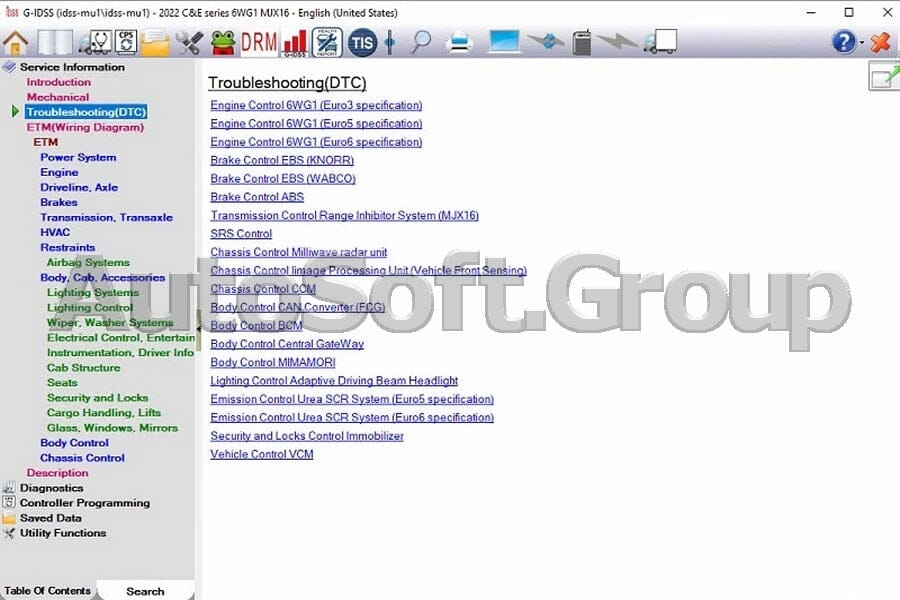Open Transmission Control Range Inhibitor System link
Image resolution: width=900 pixels, height=600 pixels.
(344, 215)
